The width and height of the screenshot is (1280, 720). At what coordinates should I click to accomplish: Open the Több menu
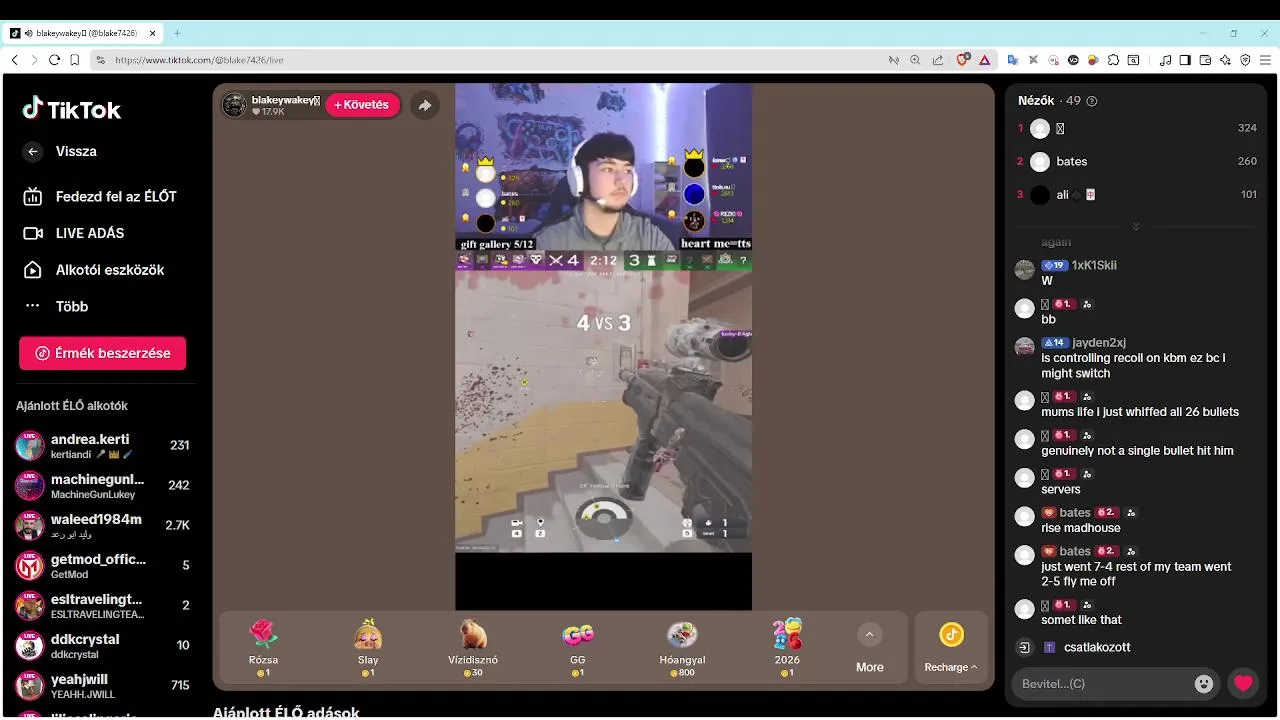[x=57, y=306]
